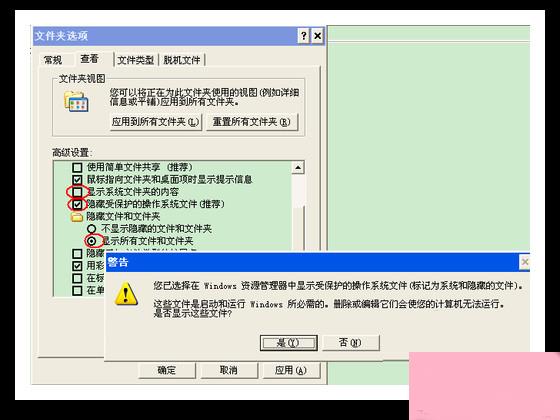
Task: Click the advanced settings scrollbar up arrow
Action: coord(298,168)
